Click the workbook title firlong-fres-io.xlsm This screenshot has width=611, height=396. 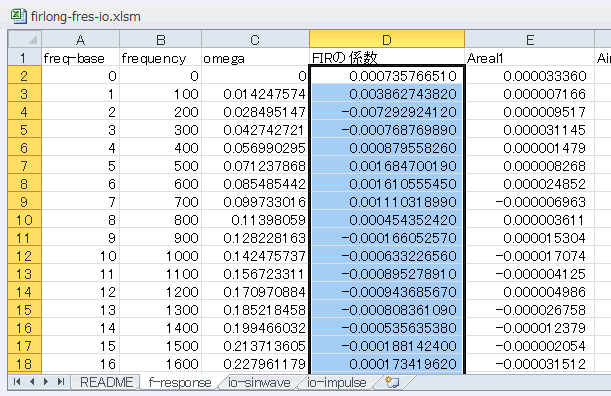pyautogui.click(x=86, y=16)
